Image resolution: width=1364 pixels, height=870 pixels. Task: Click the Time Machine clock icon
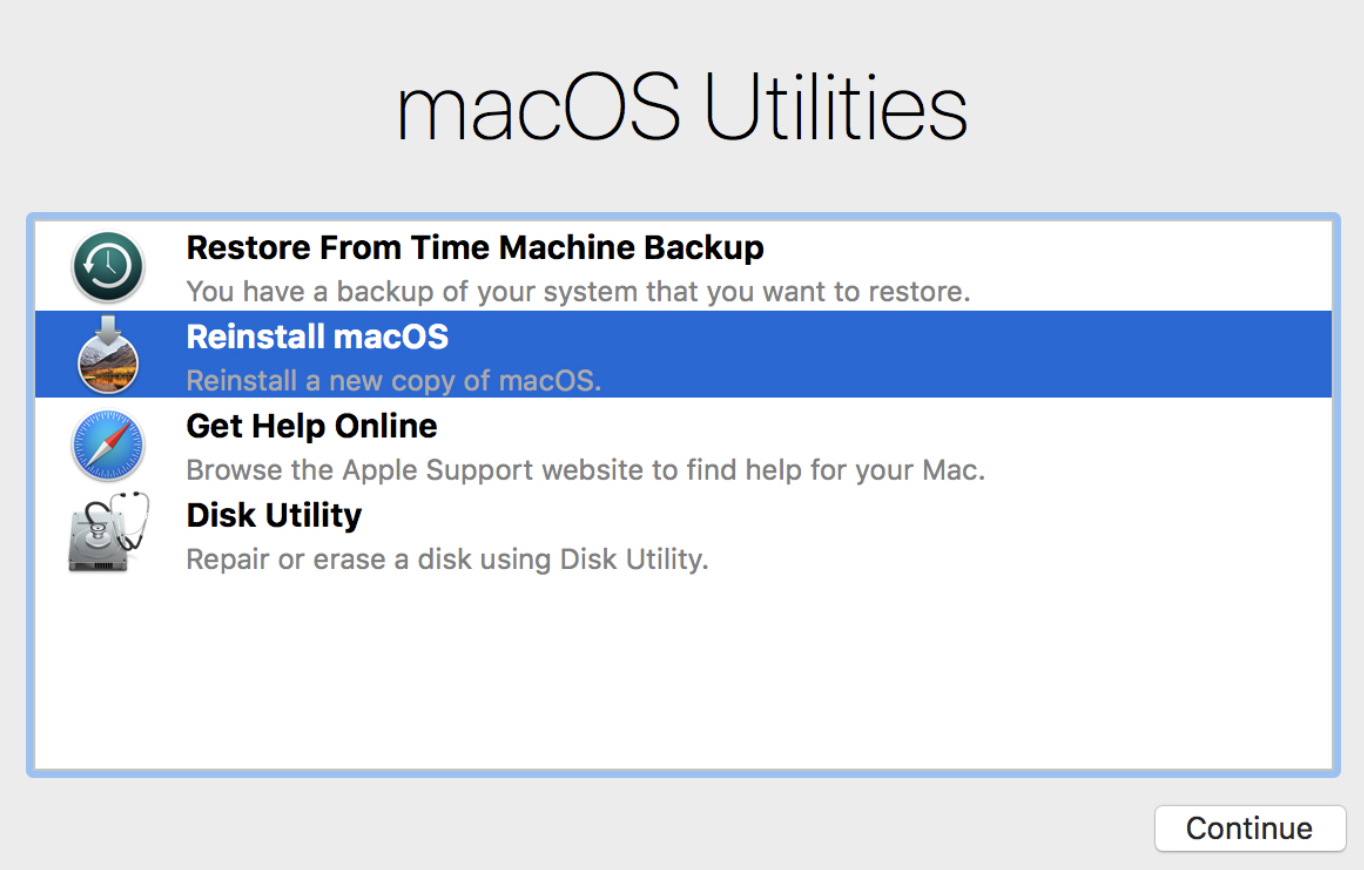click(x=108, y=267)
